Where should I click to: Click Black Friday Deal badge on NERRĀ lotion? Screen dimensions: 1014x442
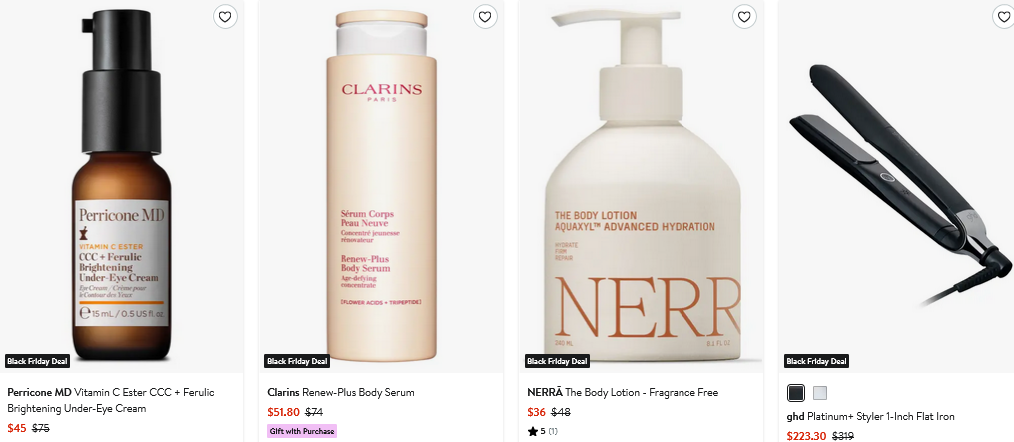557,361
